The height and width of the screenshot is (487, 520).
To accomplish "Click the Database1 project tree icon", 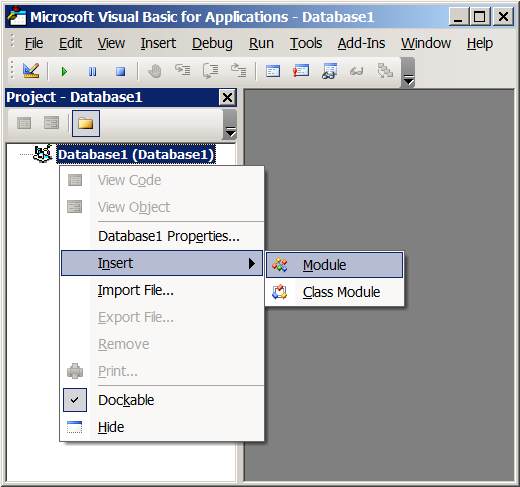I will click(43, 153).
